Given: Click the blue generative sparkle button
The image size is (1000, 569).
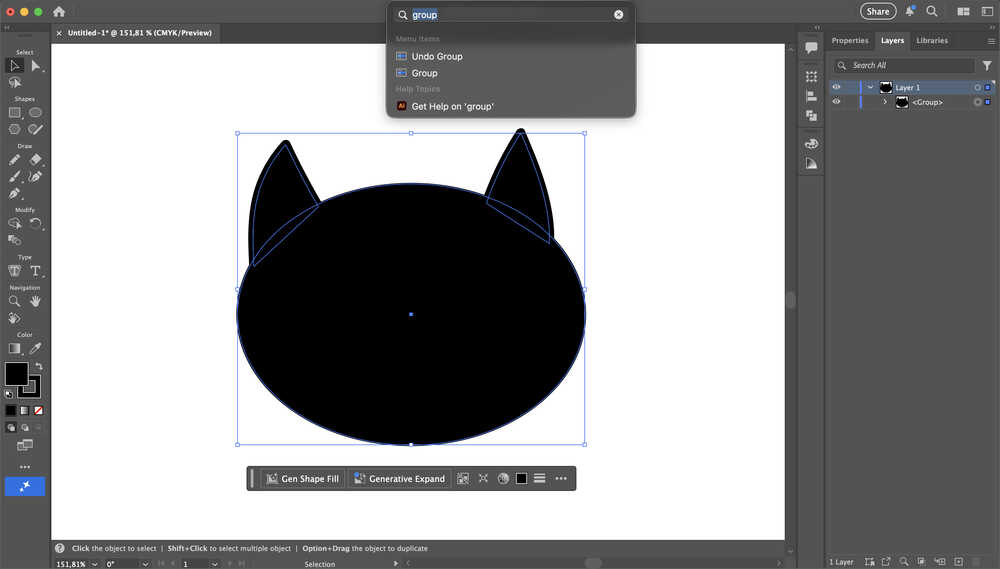Looking at the screenshot, I should [25, 486].
